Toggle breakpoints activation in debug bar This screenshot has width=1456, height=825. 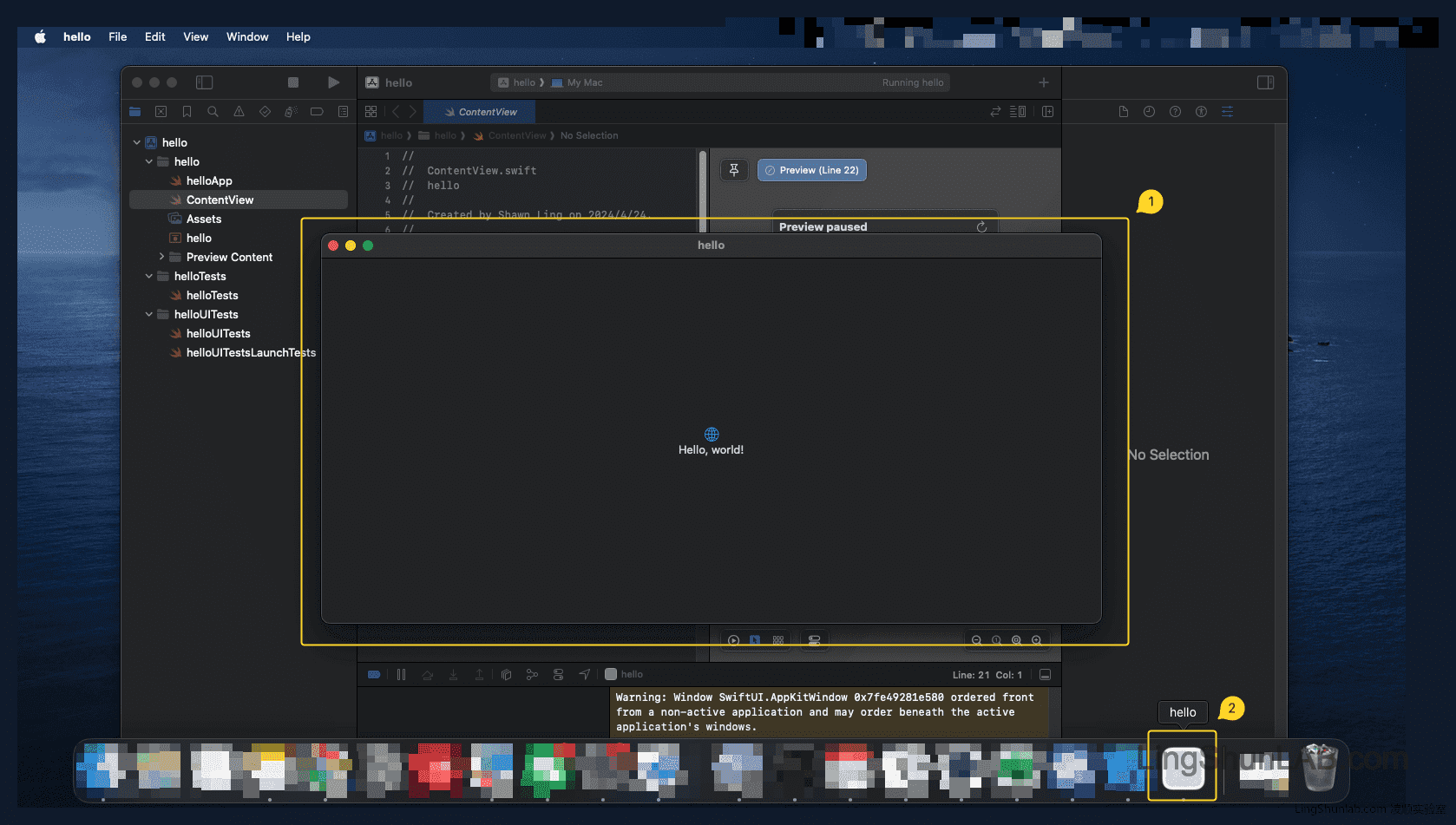point(374,674)
